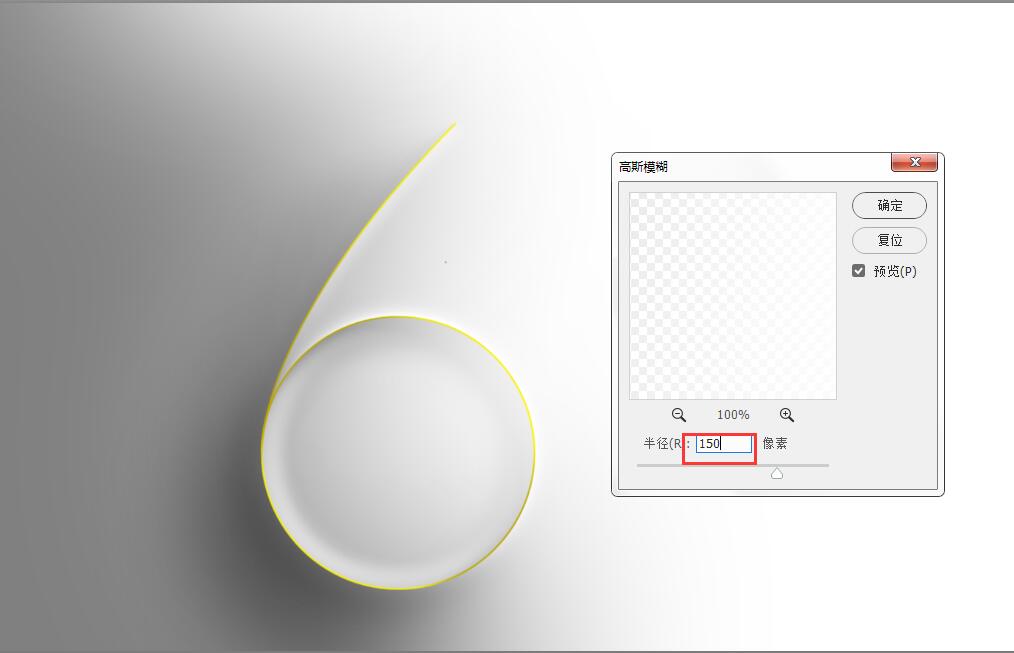Toggle the 预览(P) checkbox
1014x653 pixels.
tap(858, 271)
